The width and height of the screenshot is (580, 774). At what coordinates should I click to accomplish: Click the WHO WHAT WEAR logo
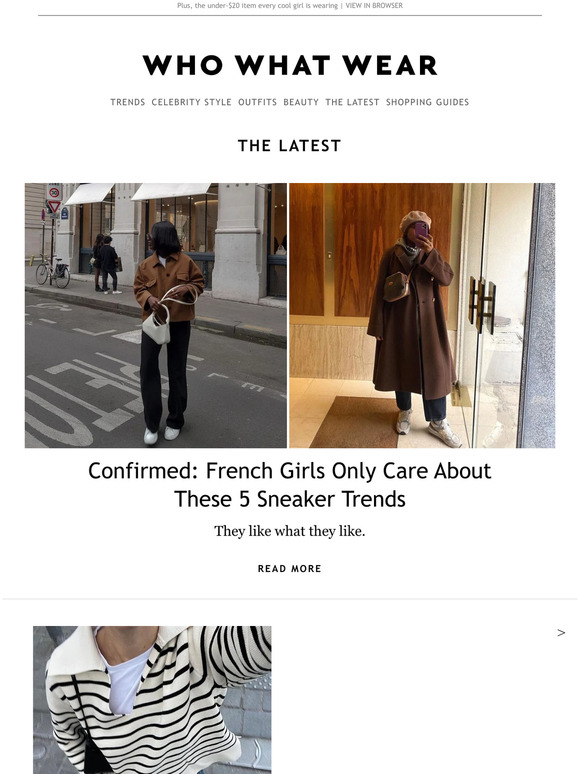[290, 65]
